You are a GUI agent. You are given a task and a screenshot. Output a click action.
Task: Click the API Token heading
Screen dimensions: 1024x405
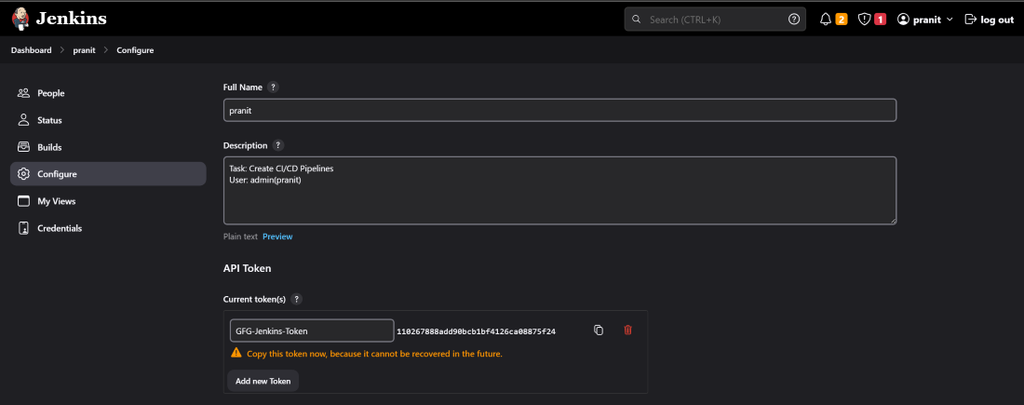(x=247, y=268)
